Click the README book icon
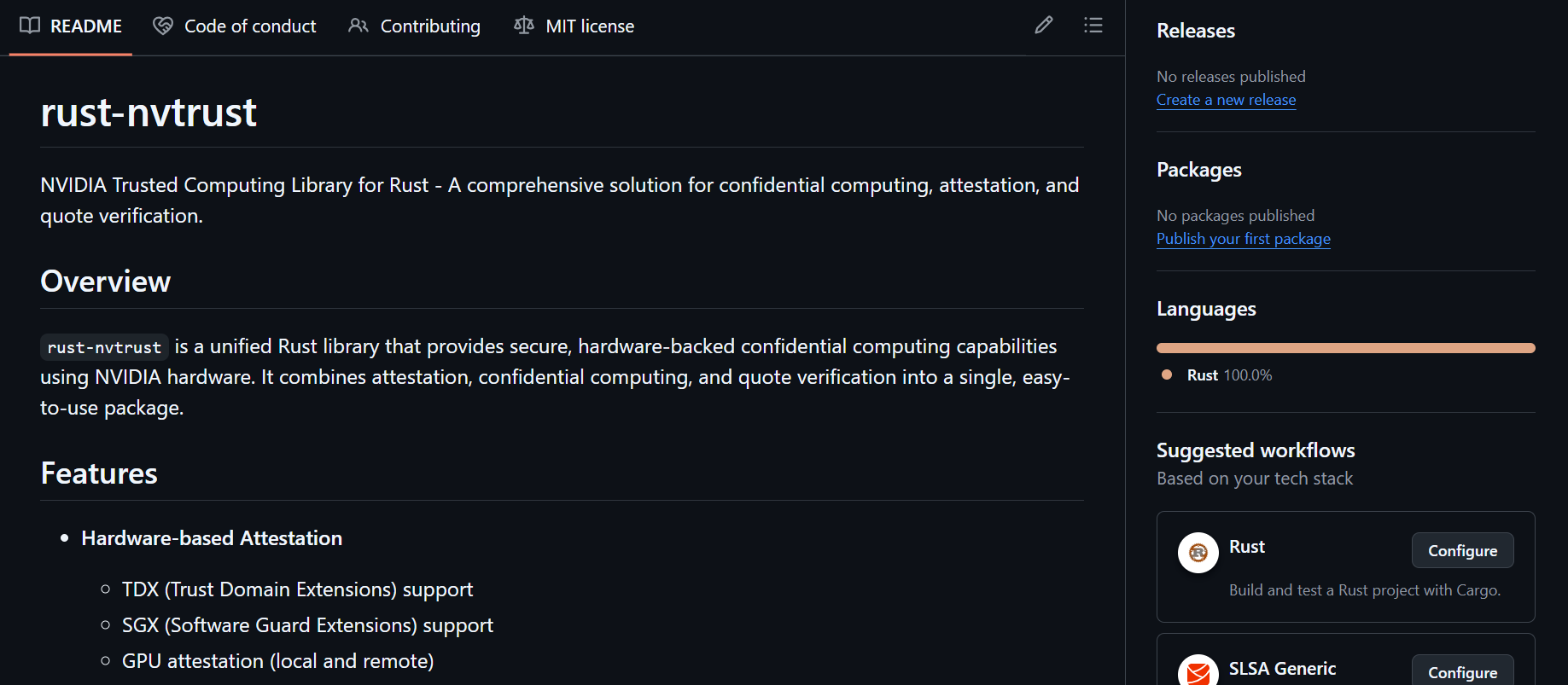The image size is (1568, 685). pos(30,26)
